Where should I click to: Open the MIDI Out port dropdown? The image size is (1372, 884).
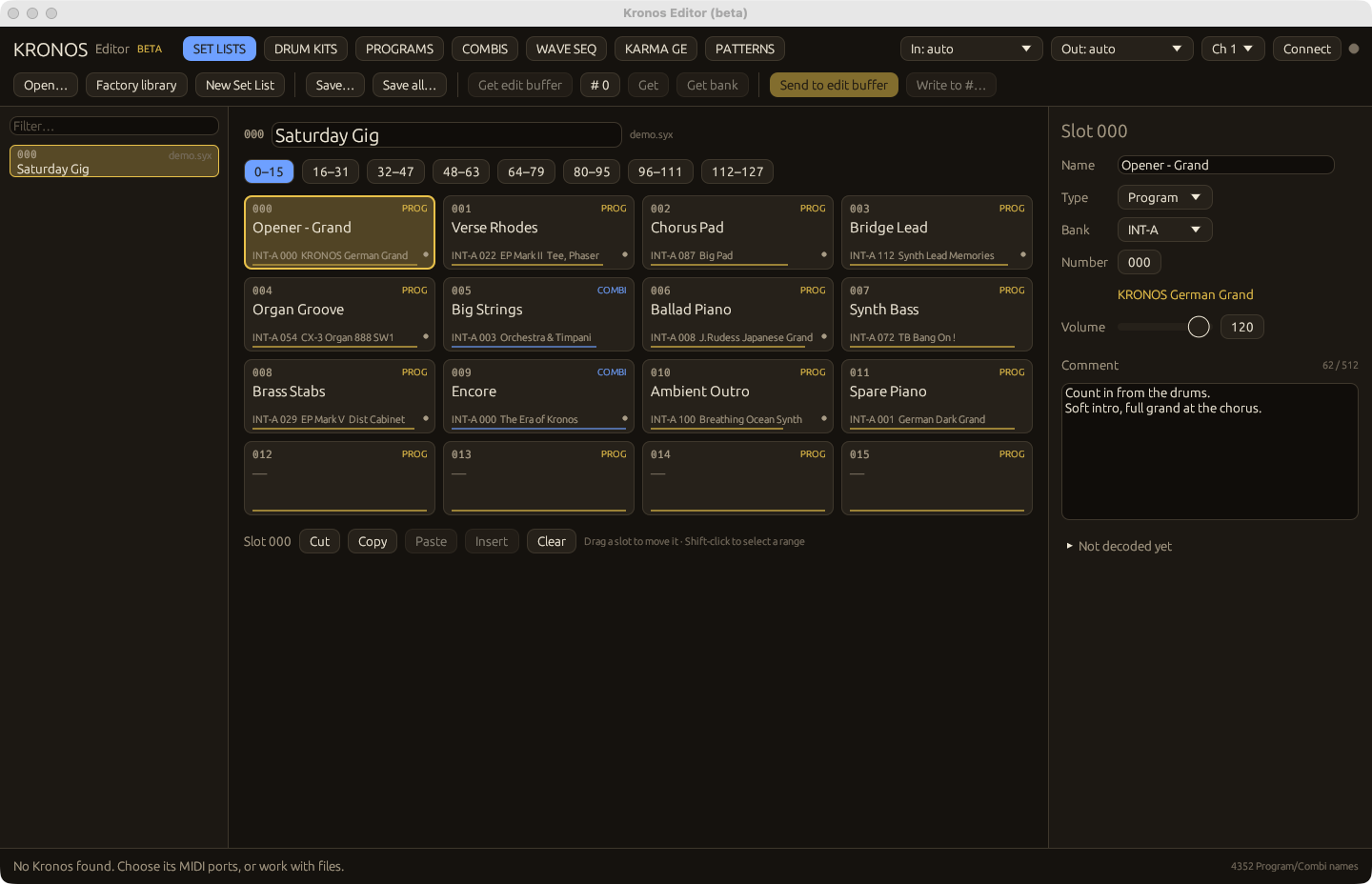[1121, 49]
